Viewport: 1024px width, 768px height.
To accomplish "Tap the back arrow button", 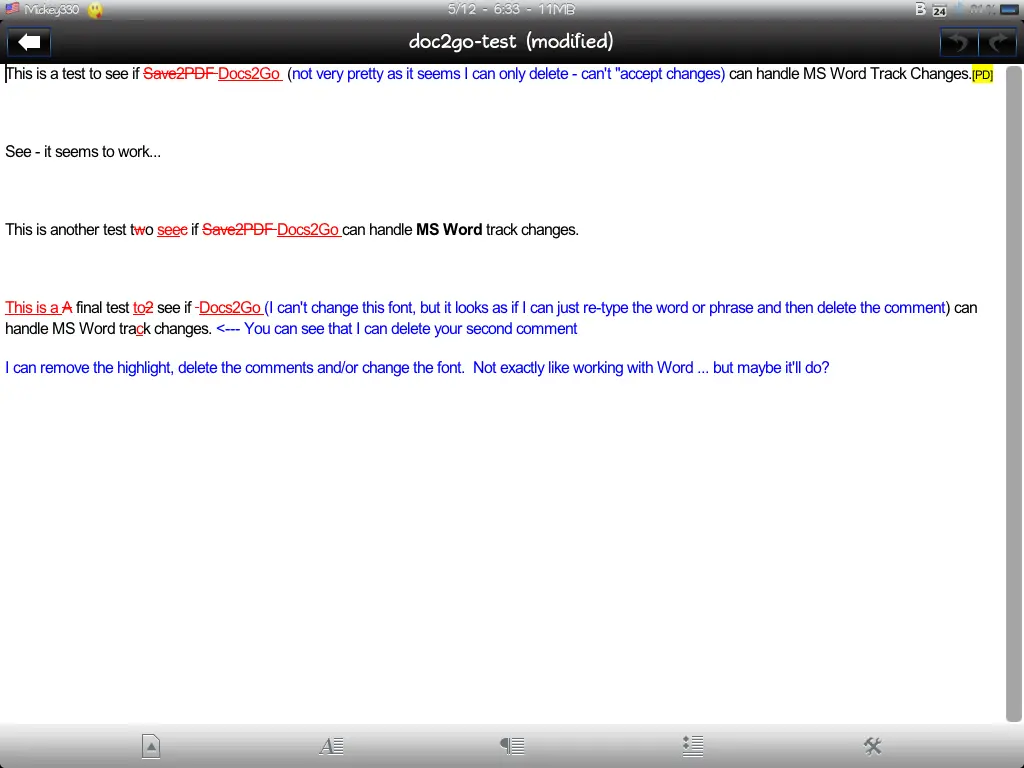I will 30,42.
